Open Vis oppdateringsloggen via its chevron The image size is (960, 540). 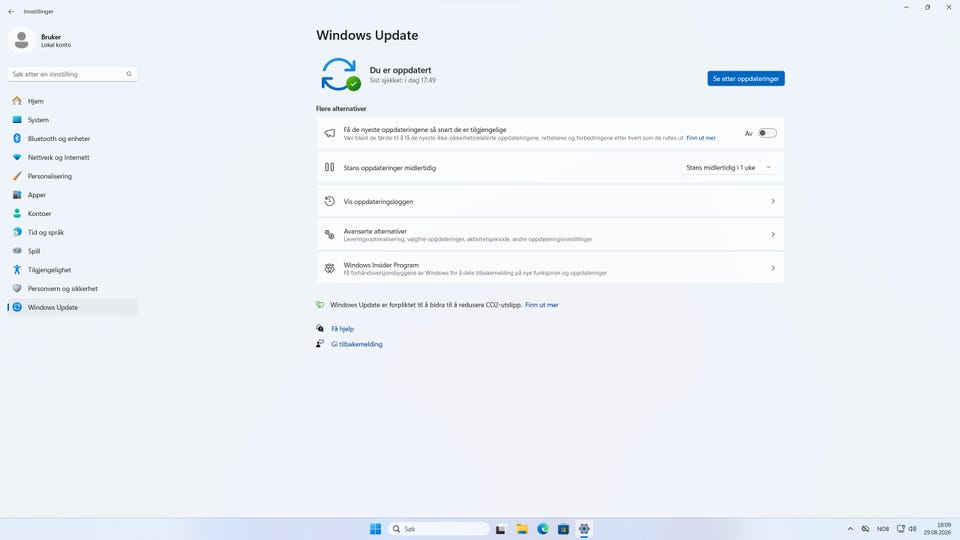coord(773,201)
